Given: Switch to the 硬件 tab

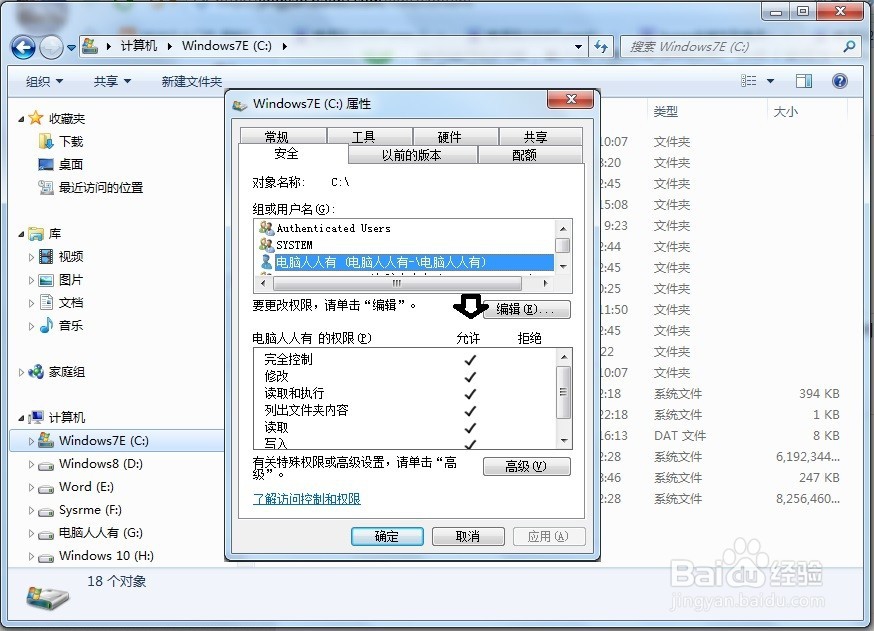Looking at the screenshot, I should point(455,137).
